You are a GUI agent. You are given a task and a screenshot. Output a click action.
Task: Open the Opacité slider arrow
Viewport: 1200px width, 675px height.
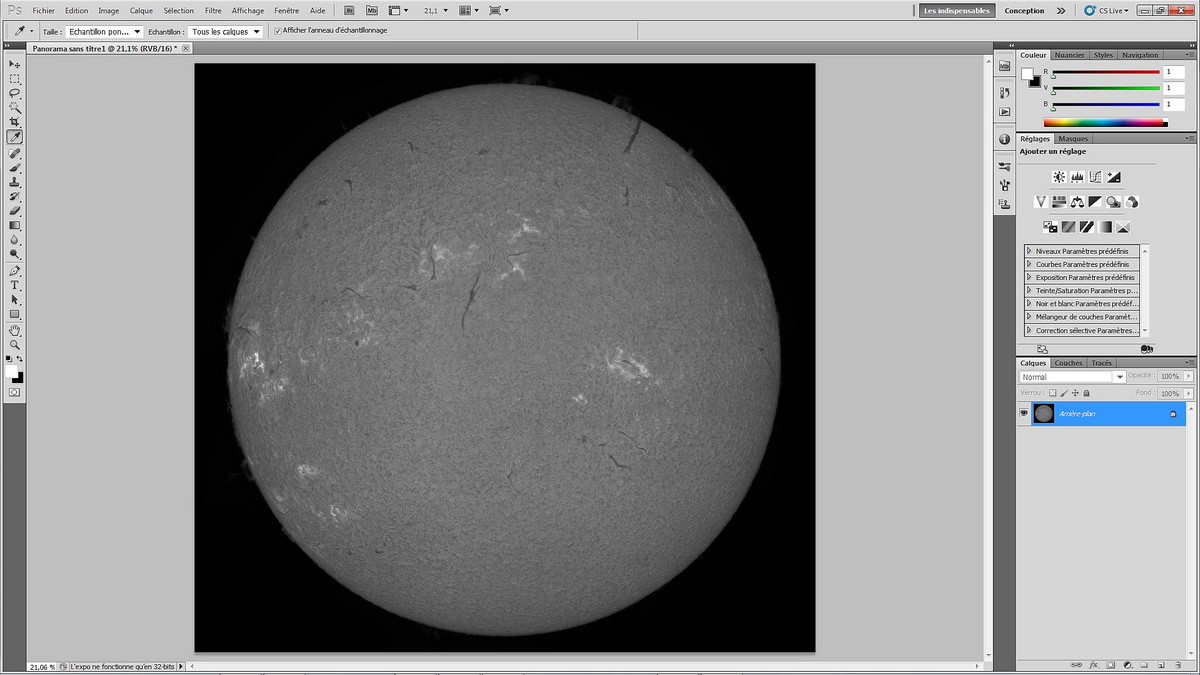click(x=1190, y=377)
